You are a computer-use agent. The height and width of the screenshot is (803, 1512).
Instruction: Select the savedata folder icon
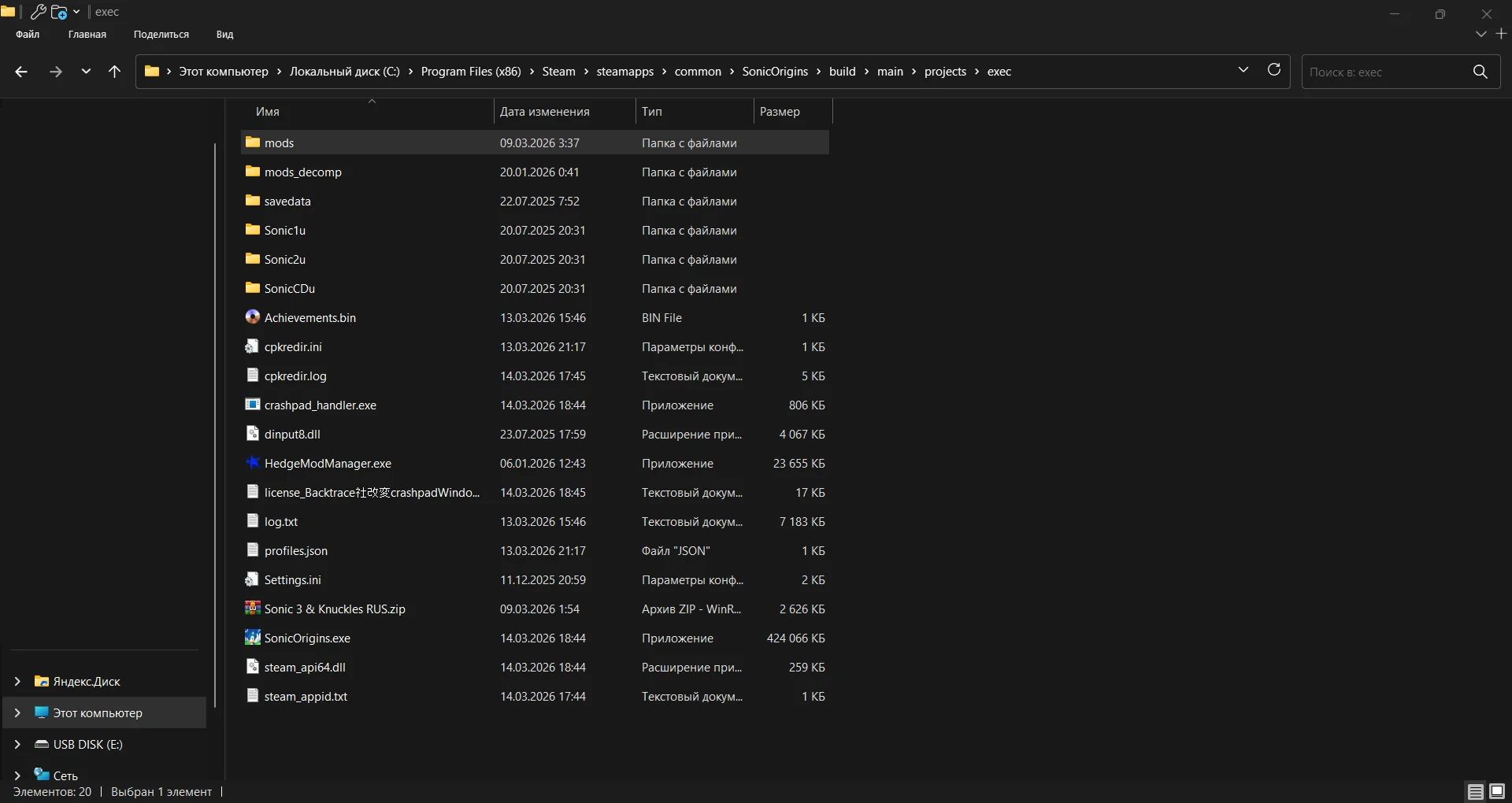(253, 201)
